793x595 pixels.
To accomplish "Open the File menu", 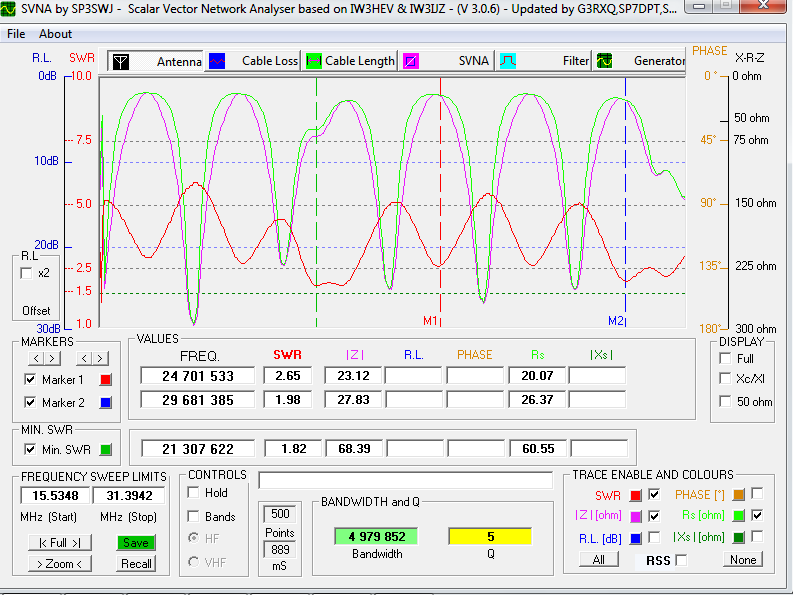I will point(16,34).
